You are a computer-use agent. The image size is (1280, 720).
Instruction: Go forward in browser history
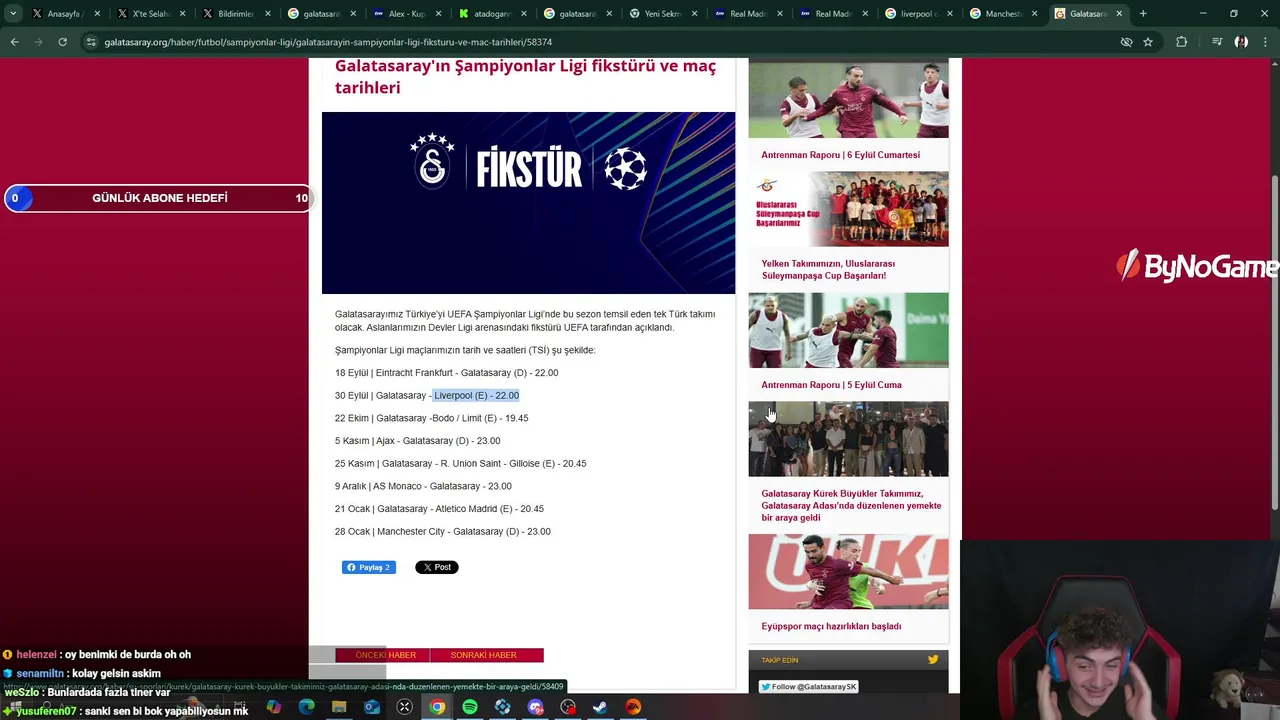(x=38, y=42)
